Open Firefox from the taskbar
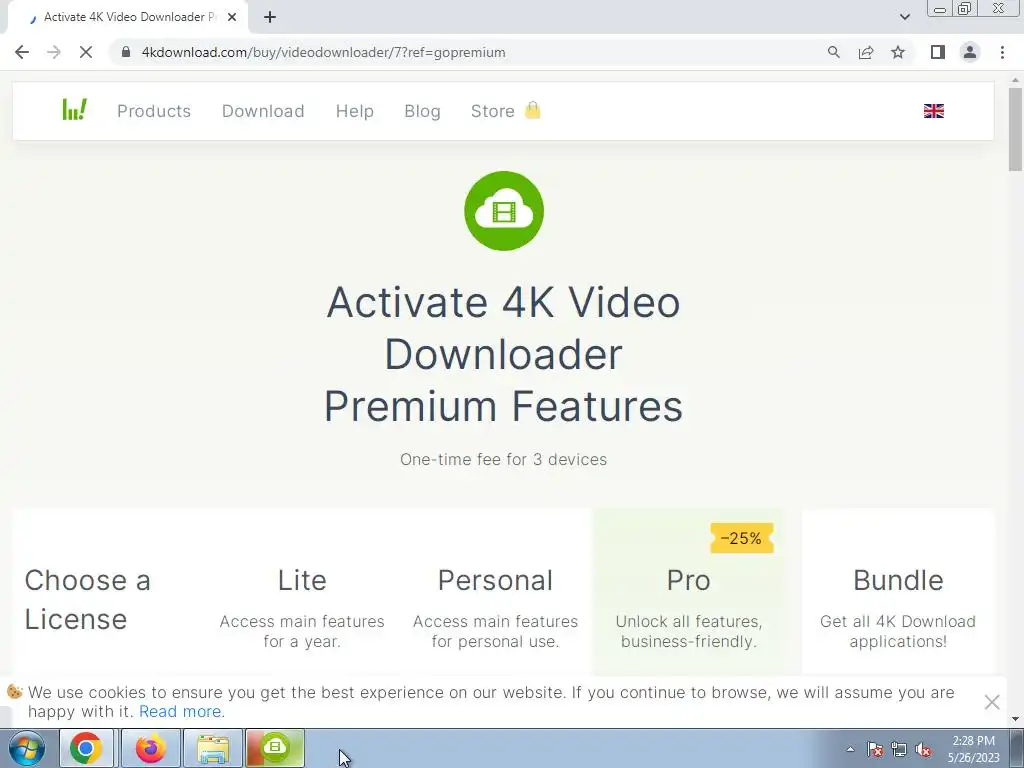The width and height of the screenshot is (1024, 768). tap(150, 748)
